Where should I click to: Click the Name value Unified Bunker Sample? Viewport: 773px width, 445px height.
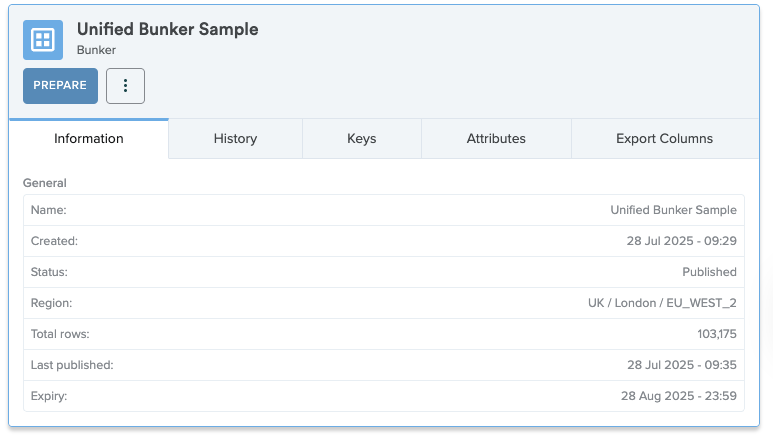pos(673,210)
